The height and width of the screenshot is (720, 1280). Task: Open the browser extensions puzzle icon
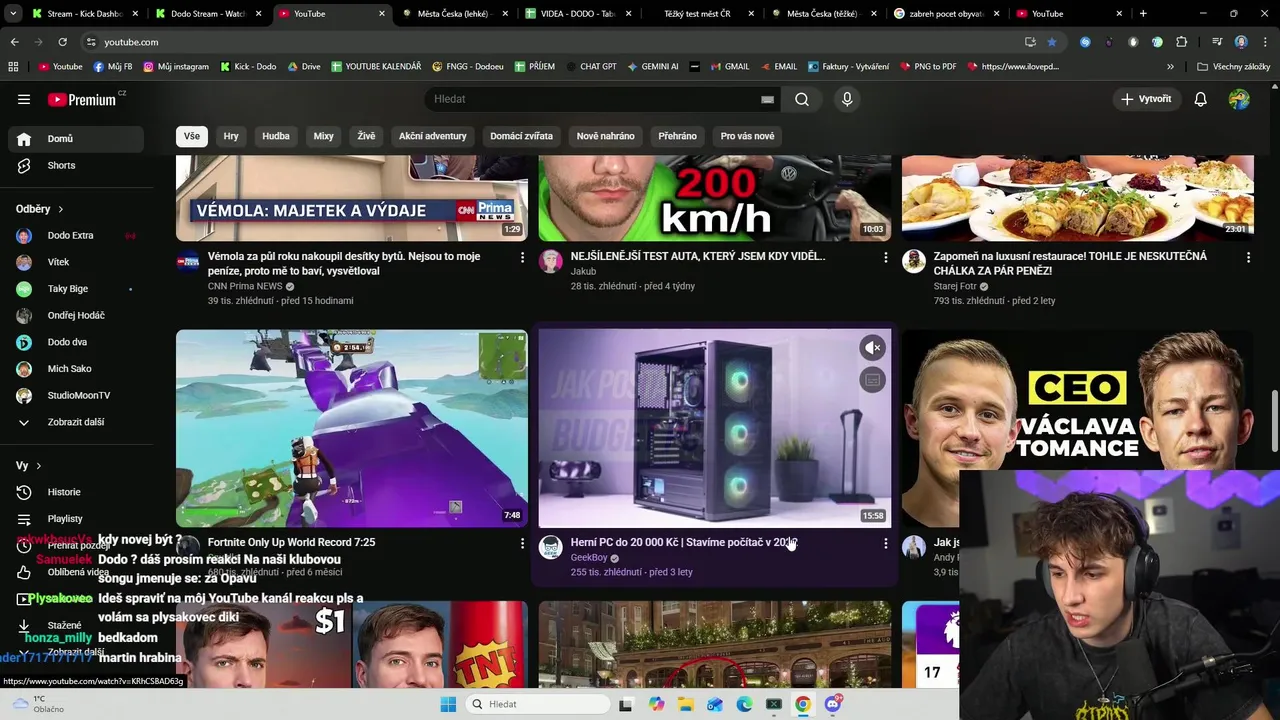(1181, 42)
